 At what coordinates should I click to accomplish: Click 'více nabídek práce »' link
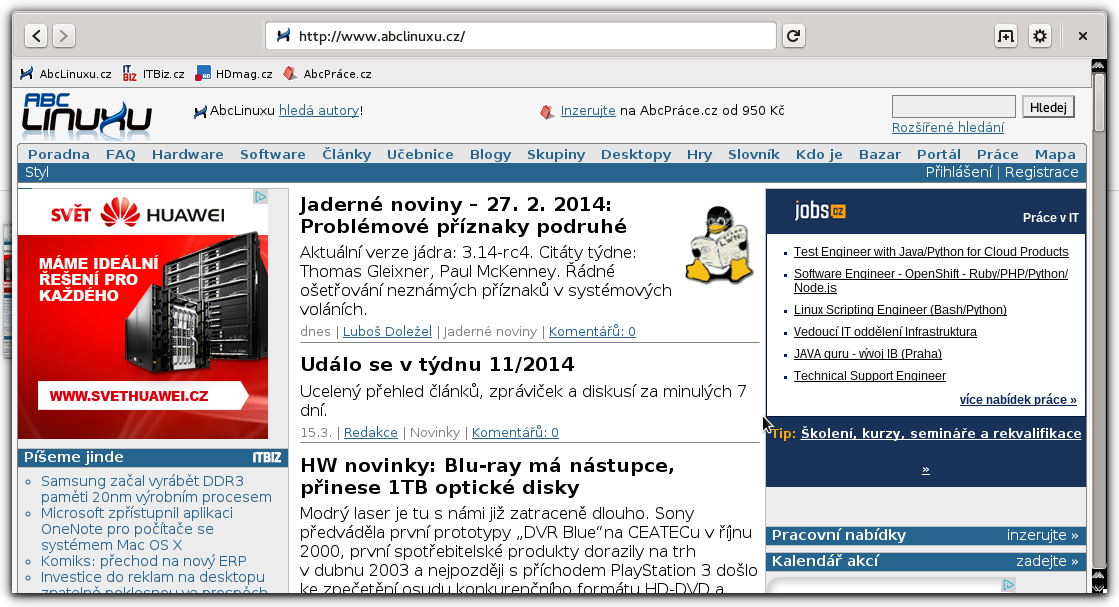click(1018, 399)
